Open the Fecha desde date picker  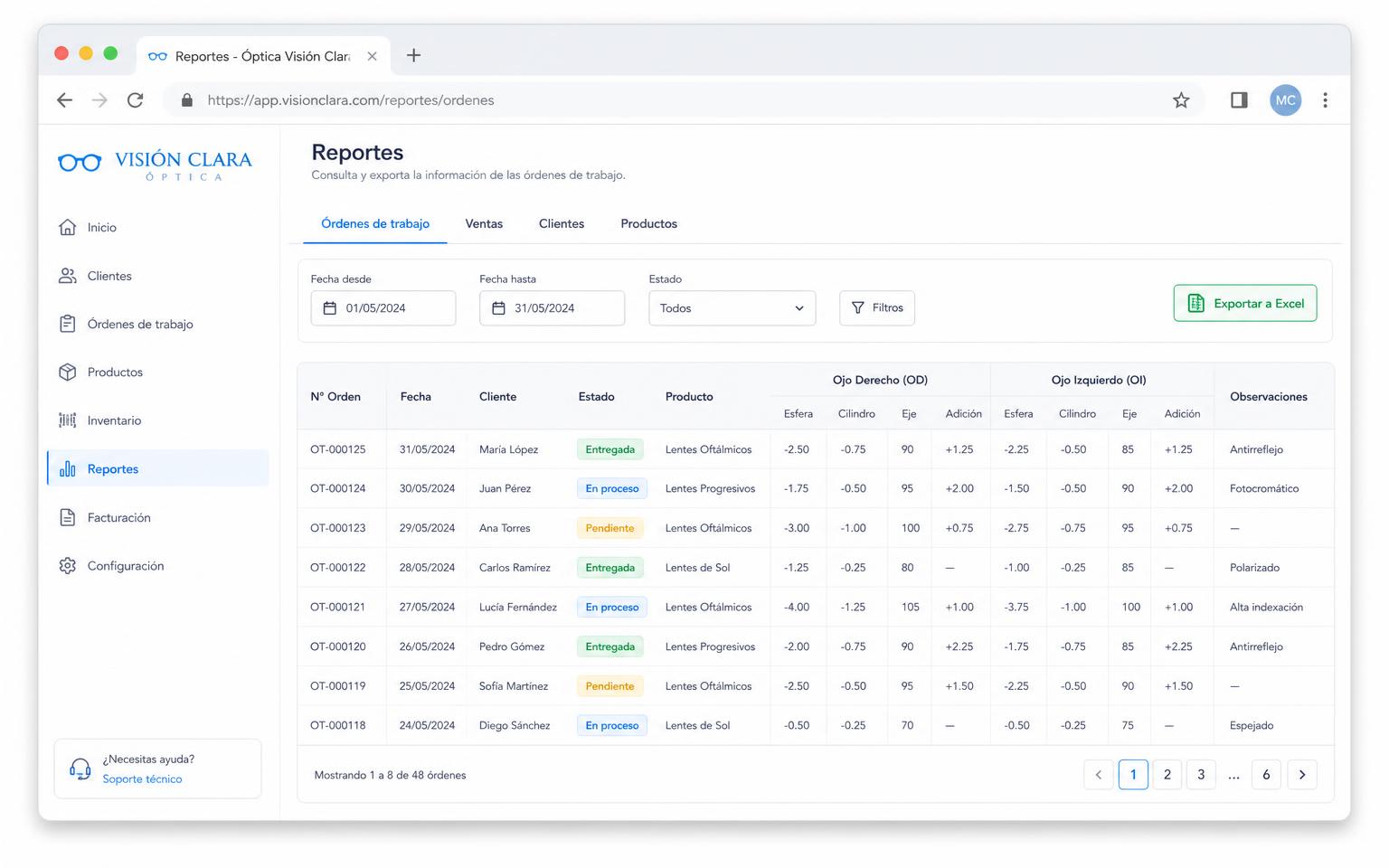tap(383, 308)
